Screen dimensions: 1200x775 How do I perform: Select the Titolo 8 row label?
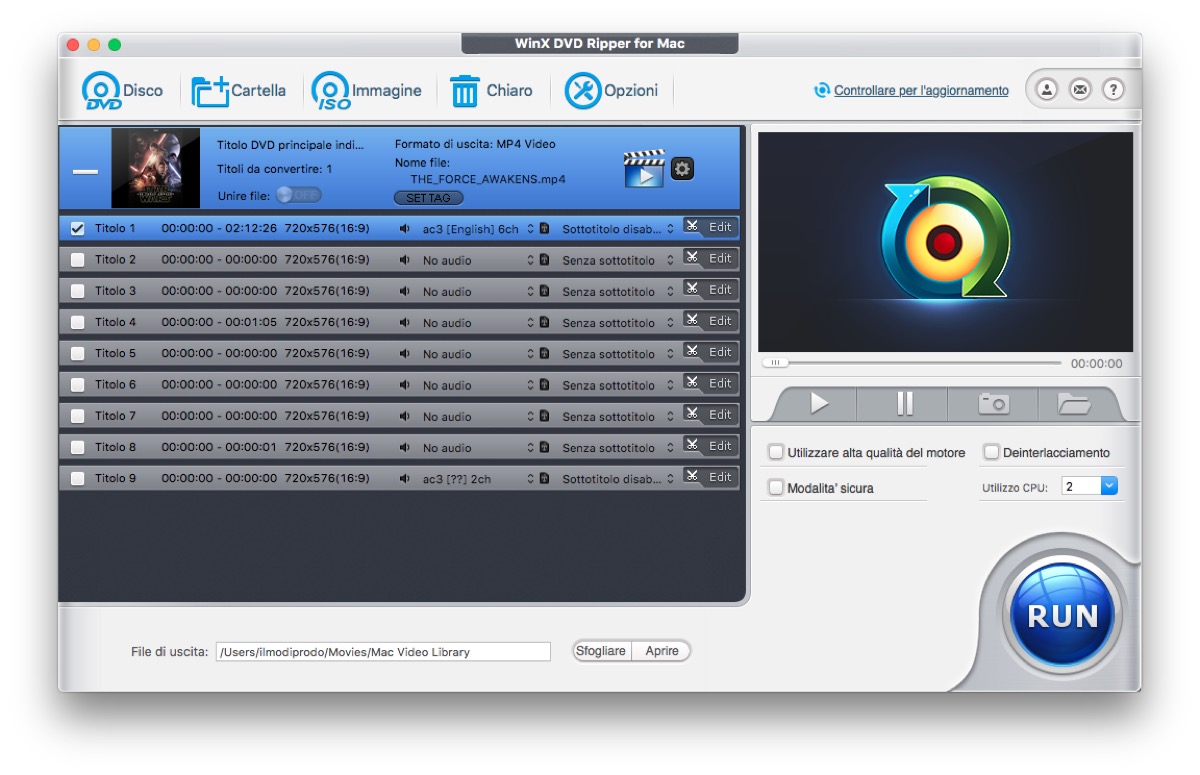[x=115, y=448]
